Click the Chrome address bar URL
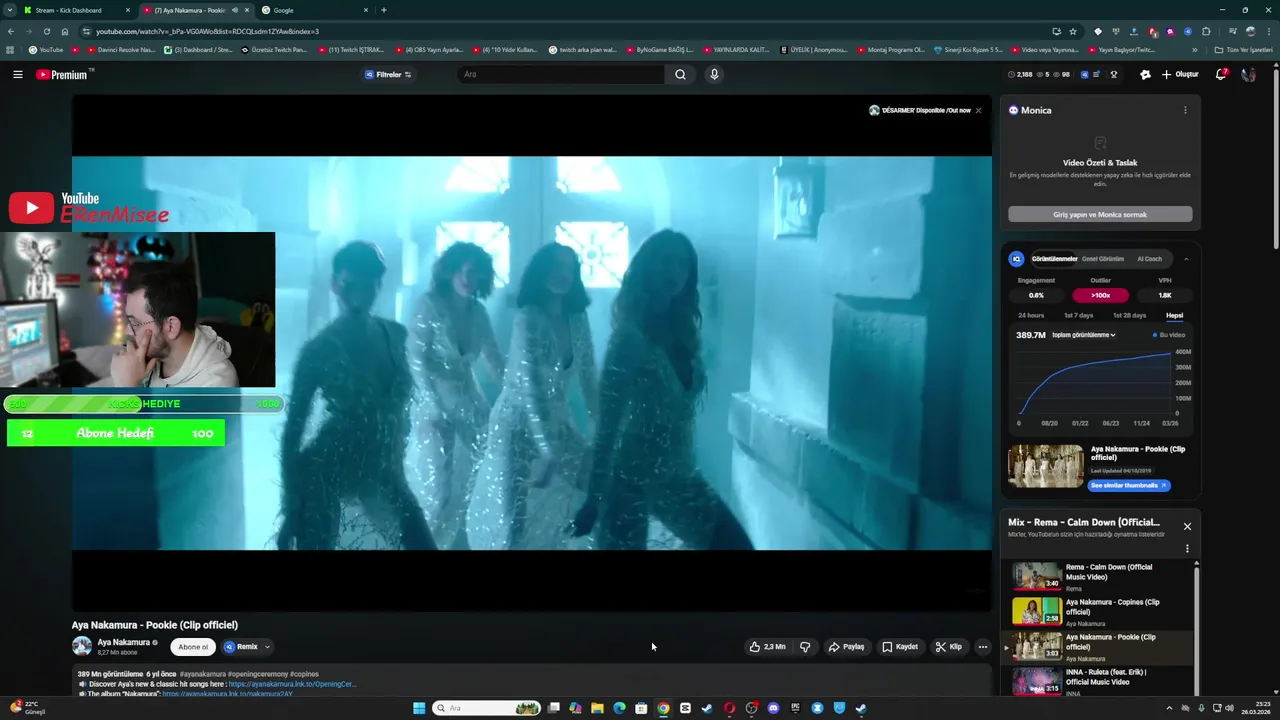The image size is (1280, 720). (x=208, y=31)
